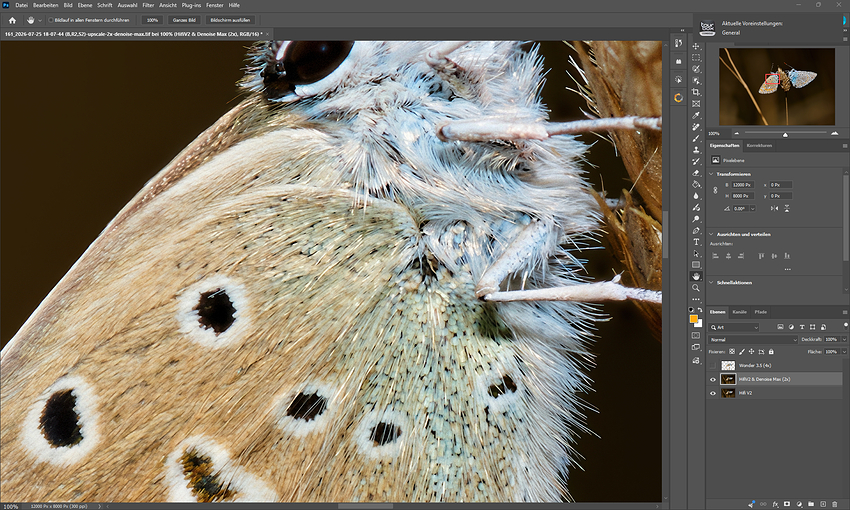Image resolution: width=850 pixels, height=510 pixels.
Task: Open the Fenster menu
Action: coord(215,5)
